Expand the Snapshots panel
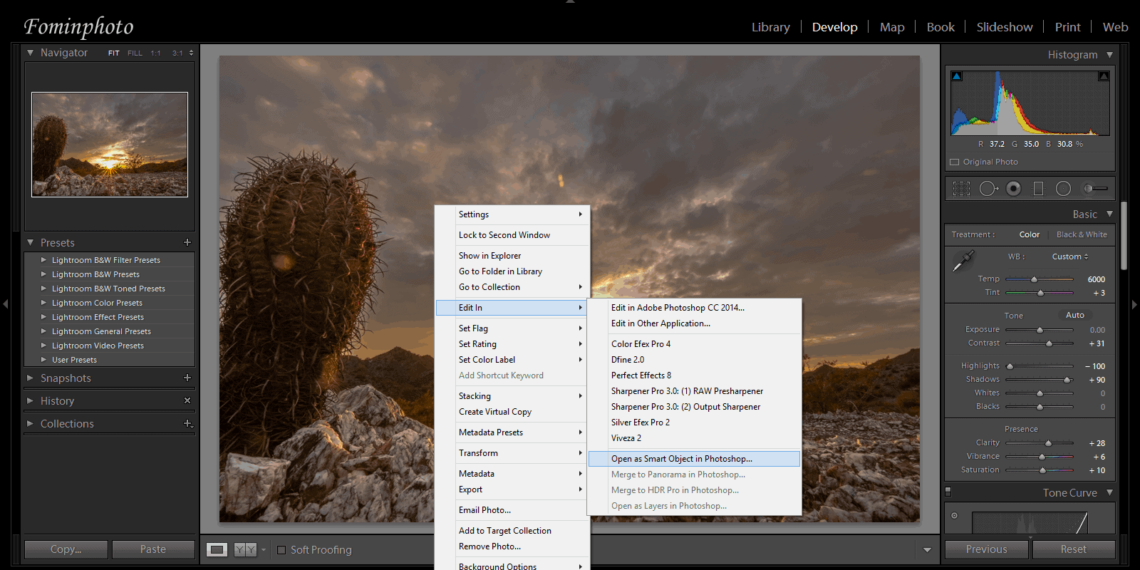Screen dimensions: 1140x570 [31, 378]
